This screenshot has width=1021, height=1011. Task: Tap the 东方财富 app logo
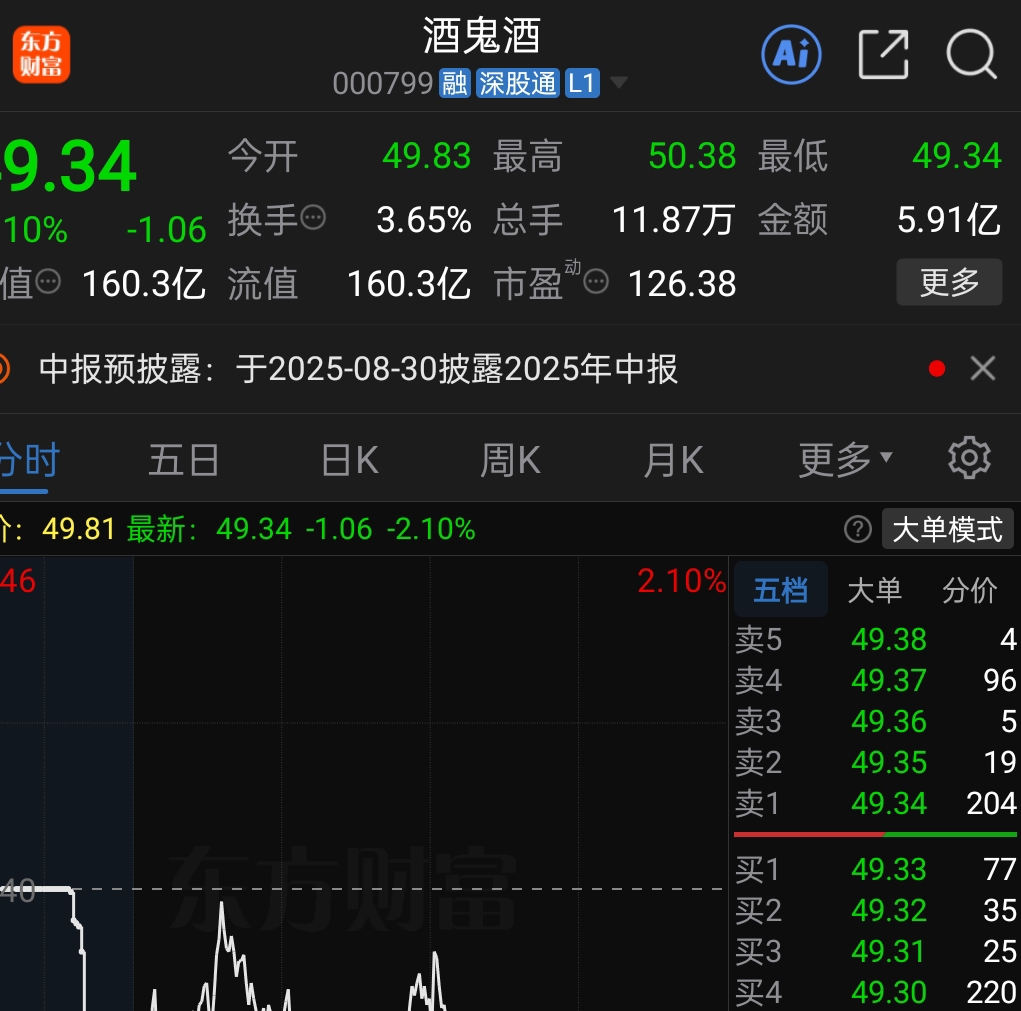pos(41,54)
